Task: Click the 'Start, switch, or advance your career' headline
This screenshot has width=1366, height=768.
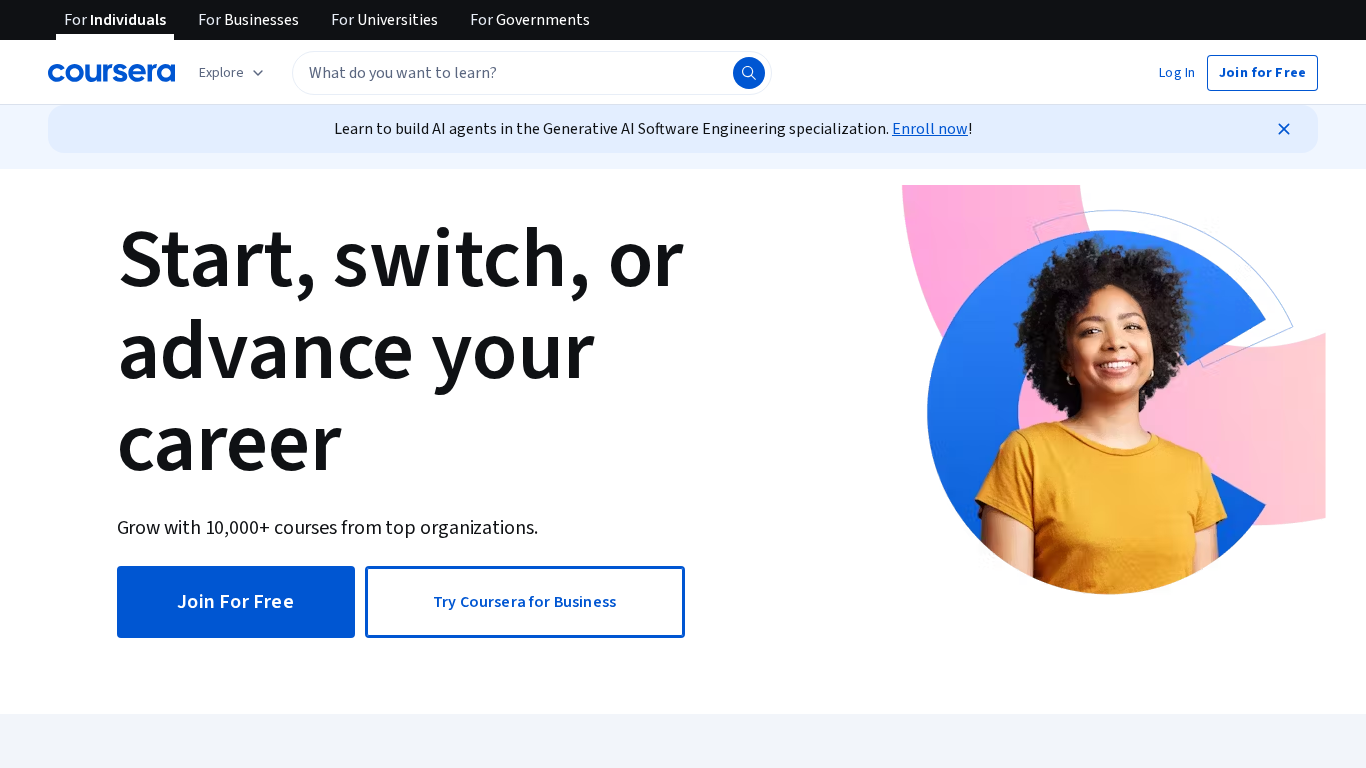Action: coord(400,351)
